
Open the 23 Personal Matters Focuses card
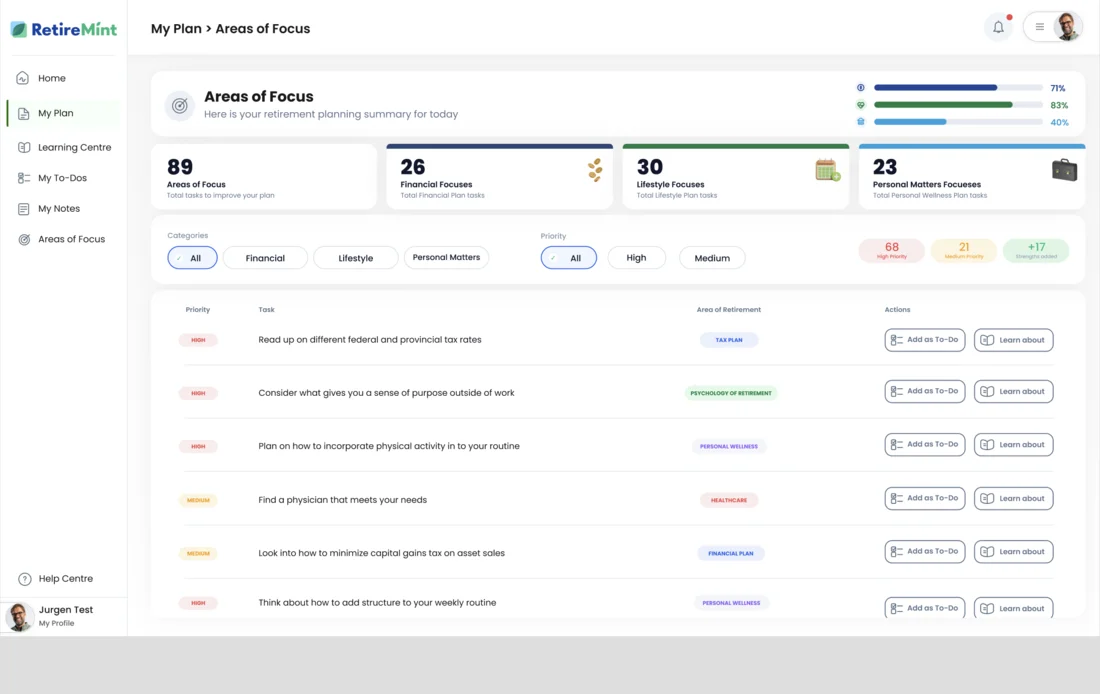(x=972, y=177)
